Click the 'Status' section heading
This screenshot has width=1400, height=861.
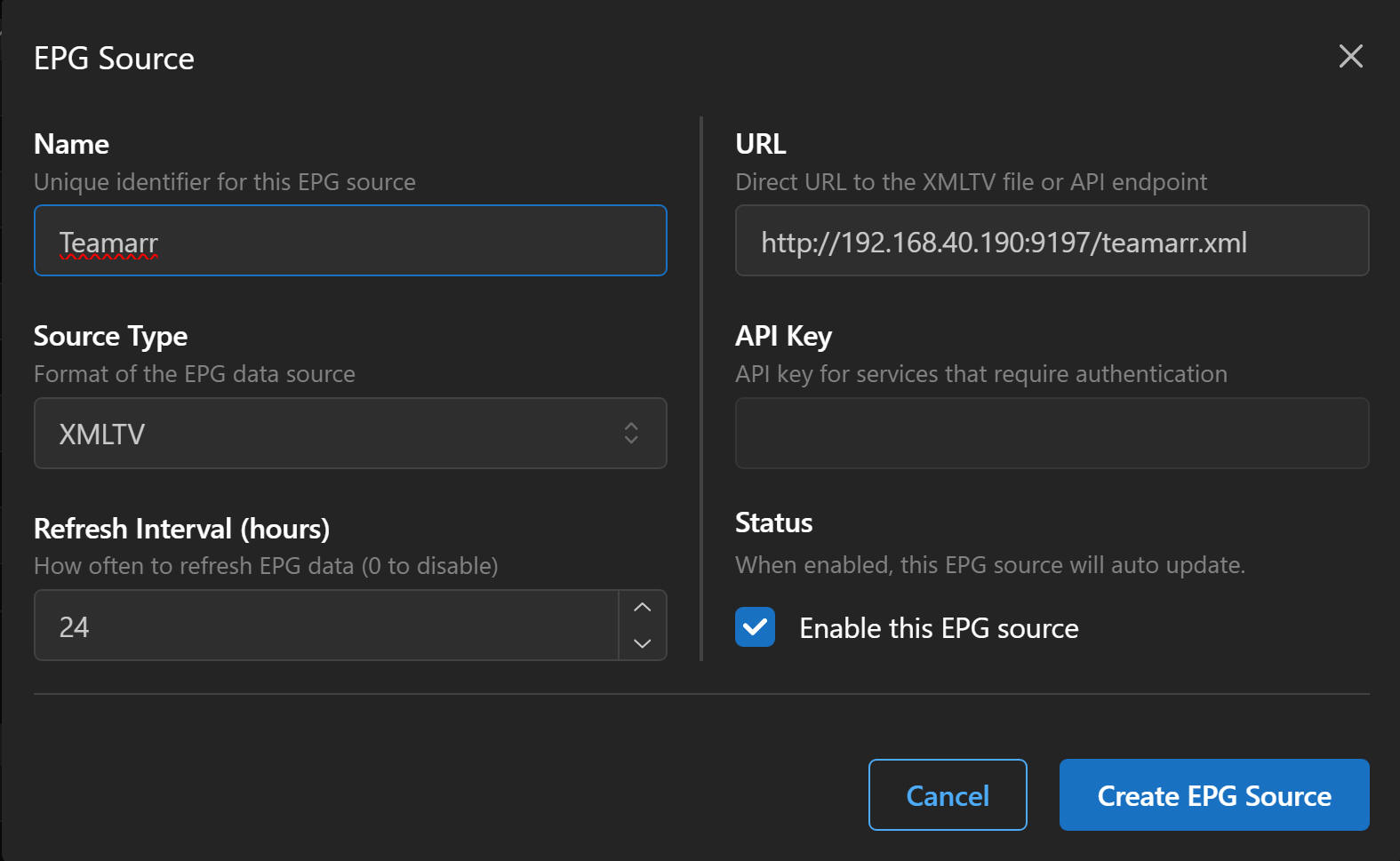point(773,523)
